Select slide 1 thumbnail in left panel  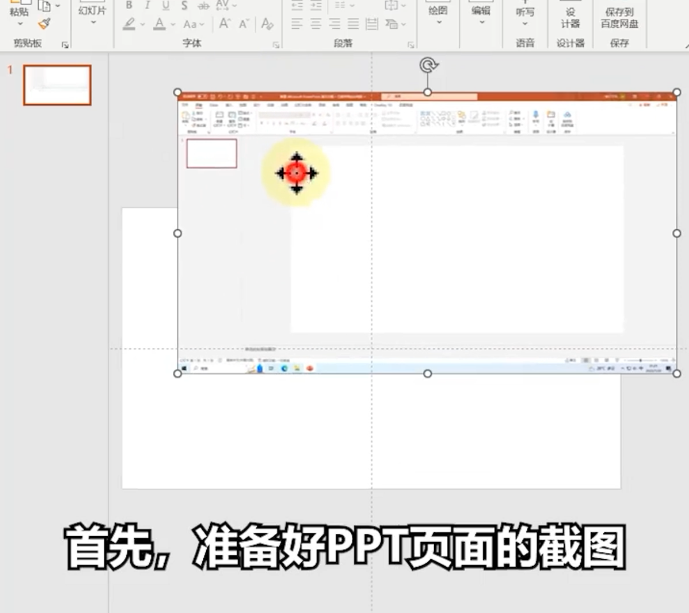57,85
